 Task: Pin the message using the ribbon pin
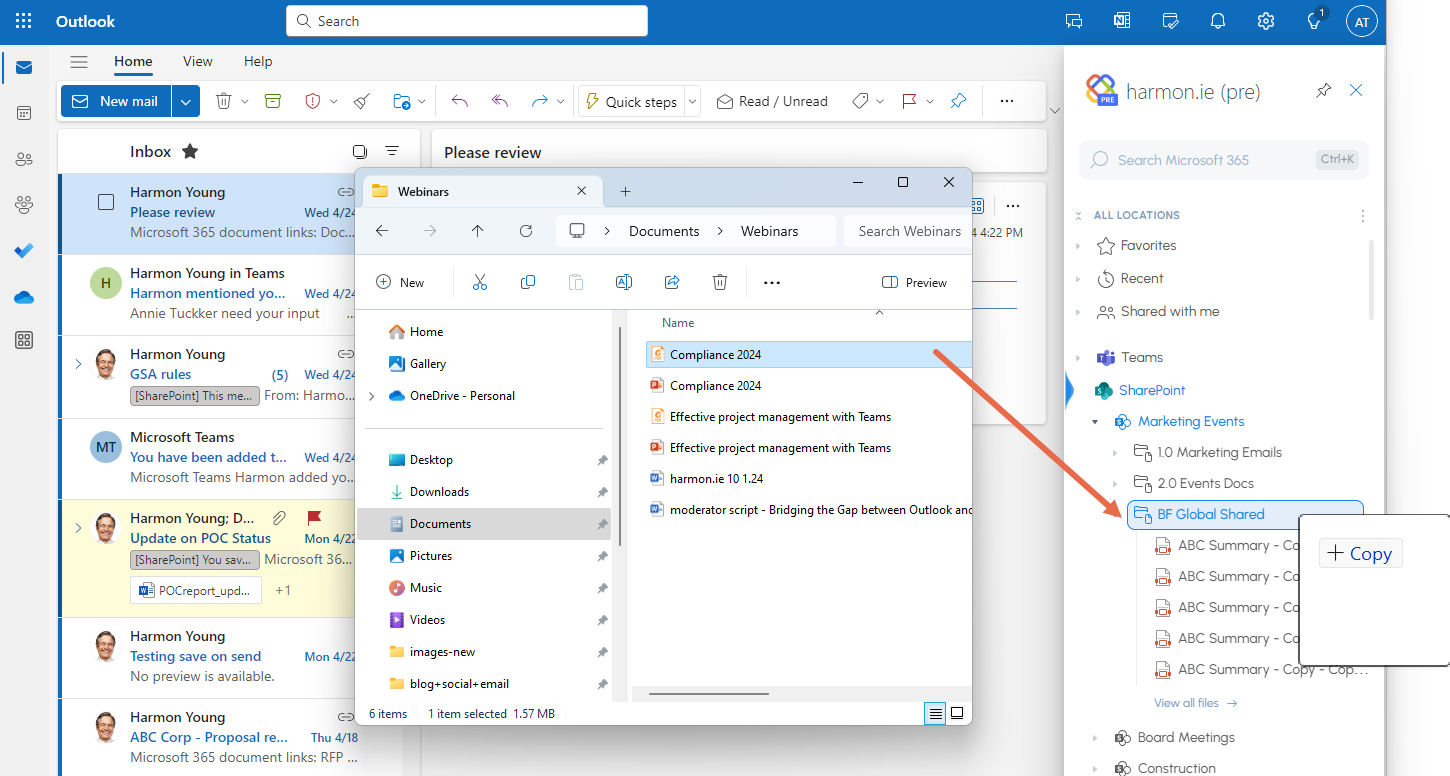pos(958,101)
